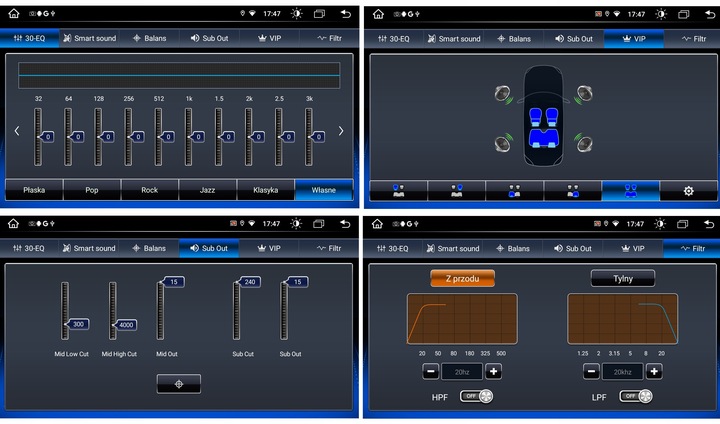Click the Mid High Cut slider handle

(125, 325)
